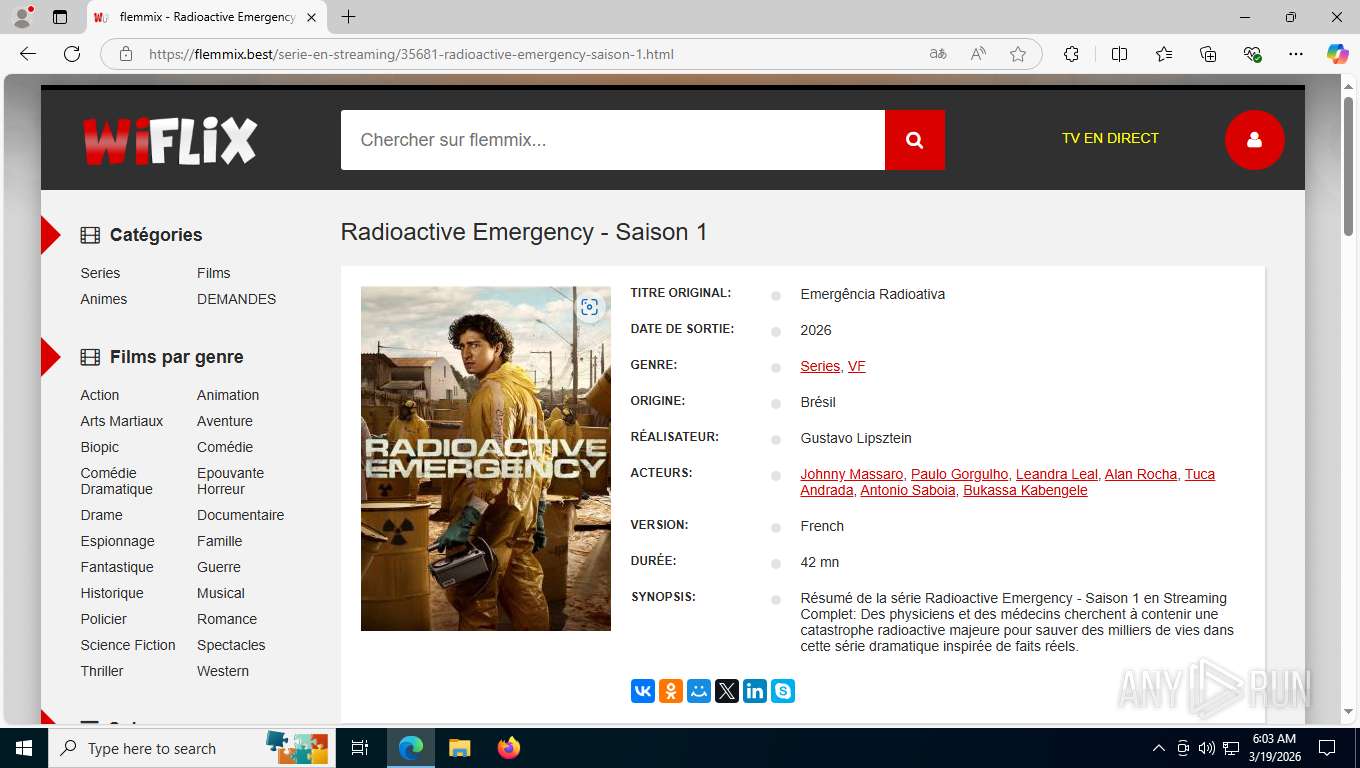
Task: Select the flemmix Radioactive Emergency tab
Action: [x=206, y=17]
